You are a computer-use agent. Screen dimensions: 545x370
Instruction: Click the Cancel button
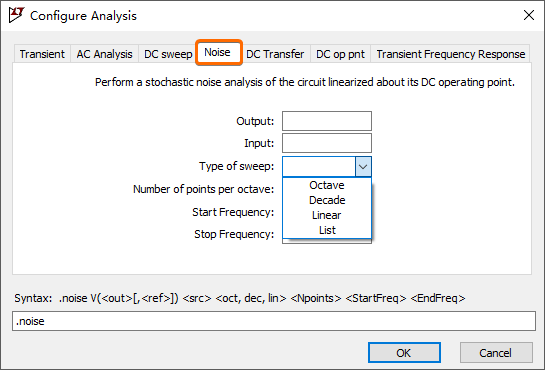[x=496, y=353]
